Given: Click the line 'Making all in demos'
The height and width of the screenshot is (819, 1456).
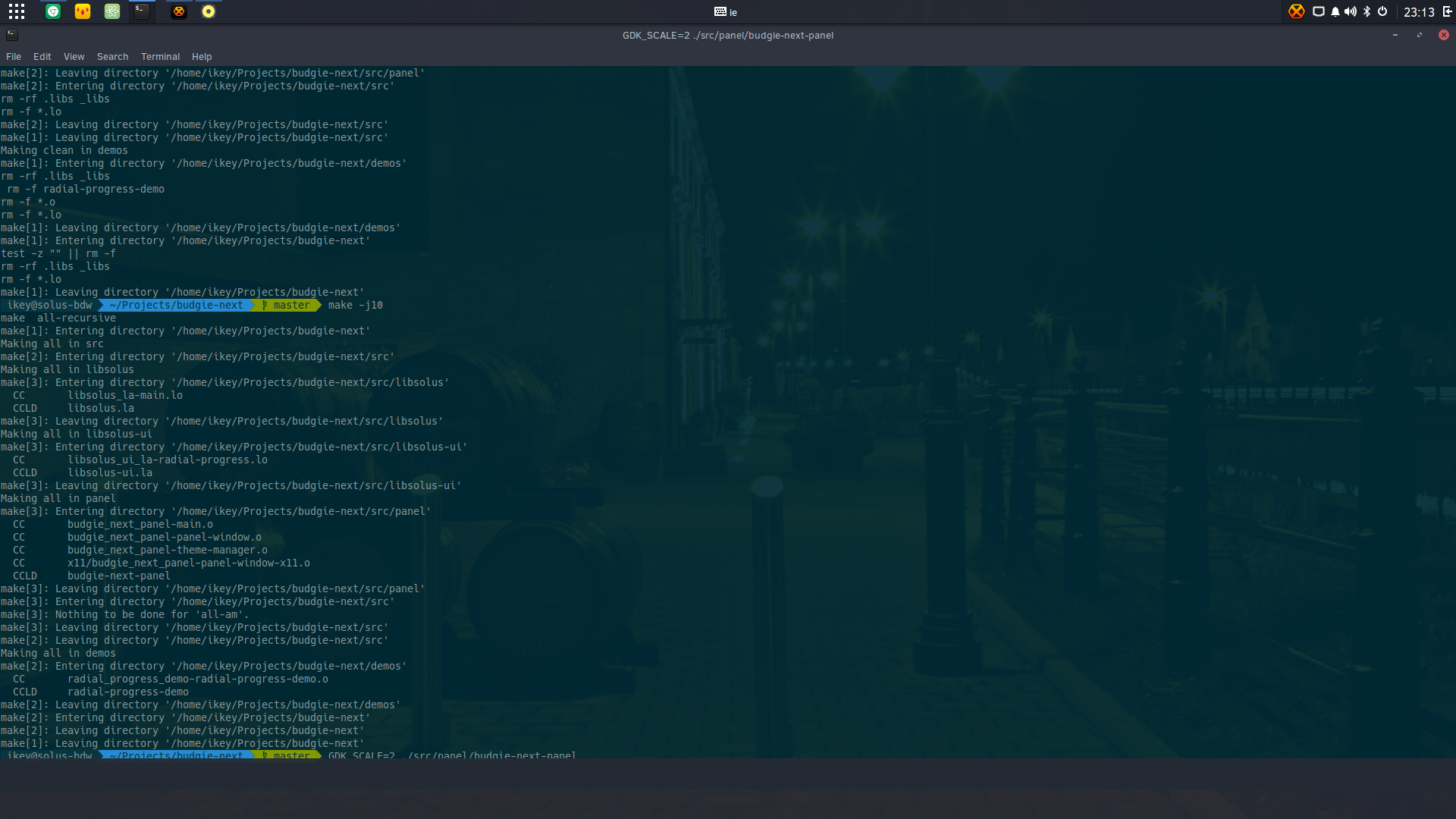Looking at the screenshot, I should click(x=58, y=654).
